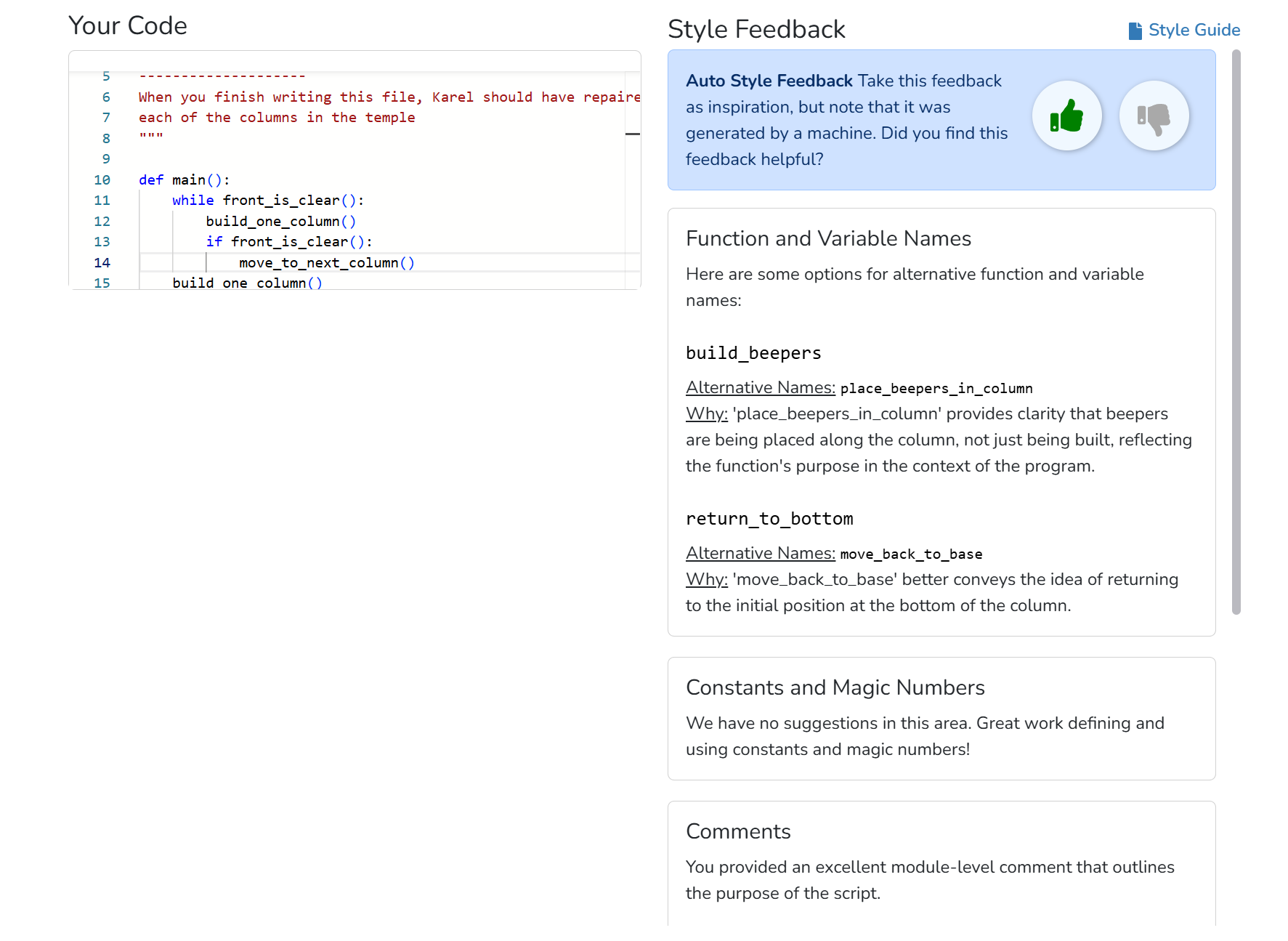Toggle the green thumbs-up approval on

[x=1066, y=116]
